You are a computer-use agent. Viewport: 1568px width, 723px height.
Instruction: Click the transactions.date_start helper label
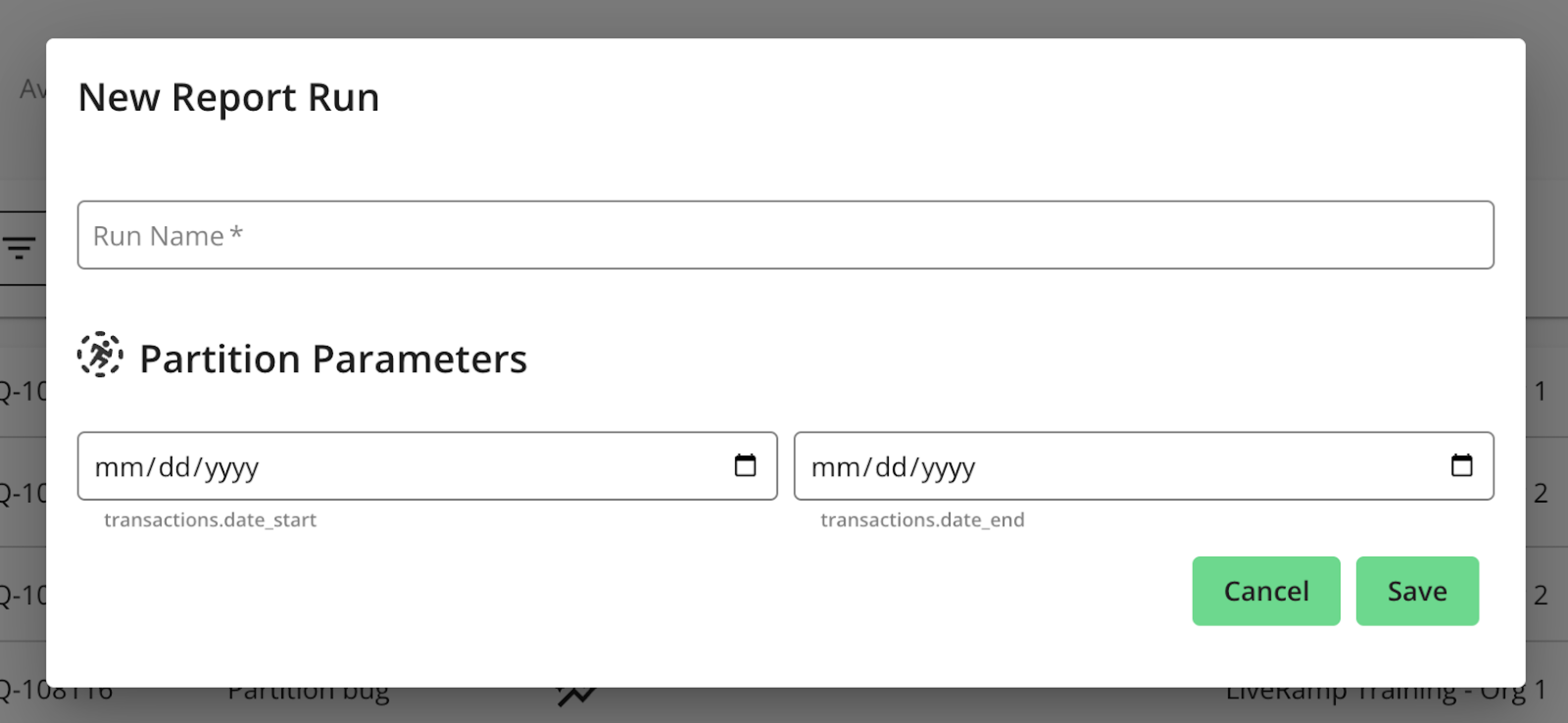[210, 520]
